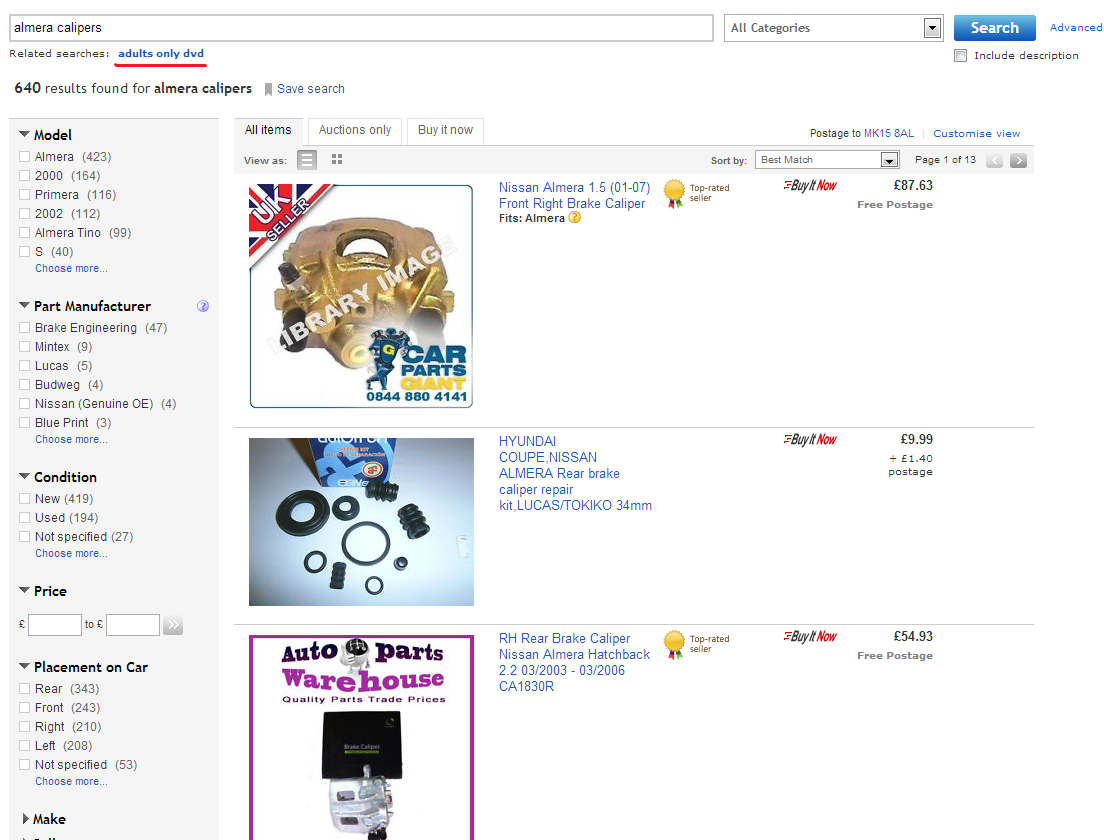
Task: Choose more Model options
Action: [71, 268]
